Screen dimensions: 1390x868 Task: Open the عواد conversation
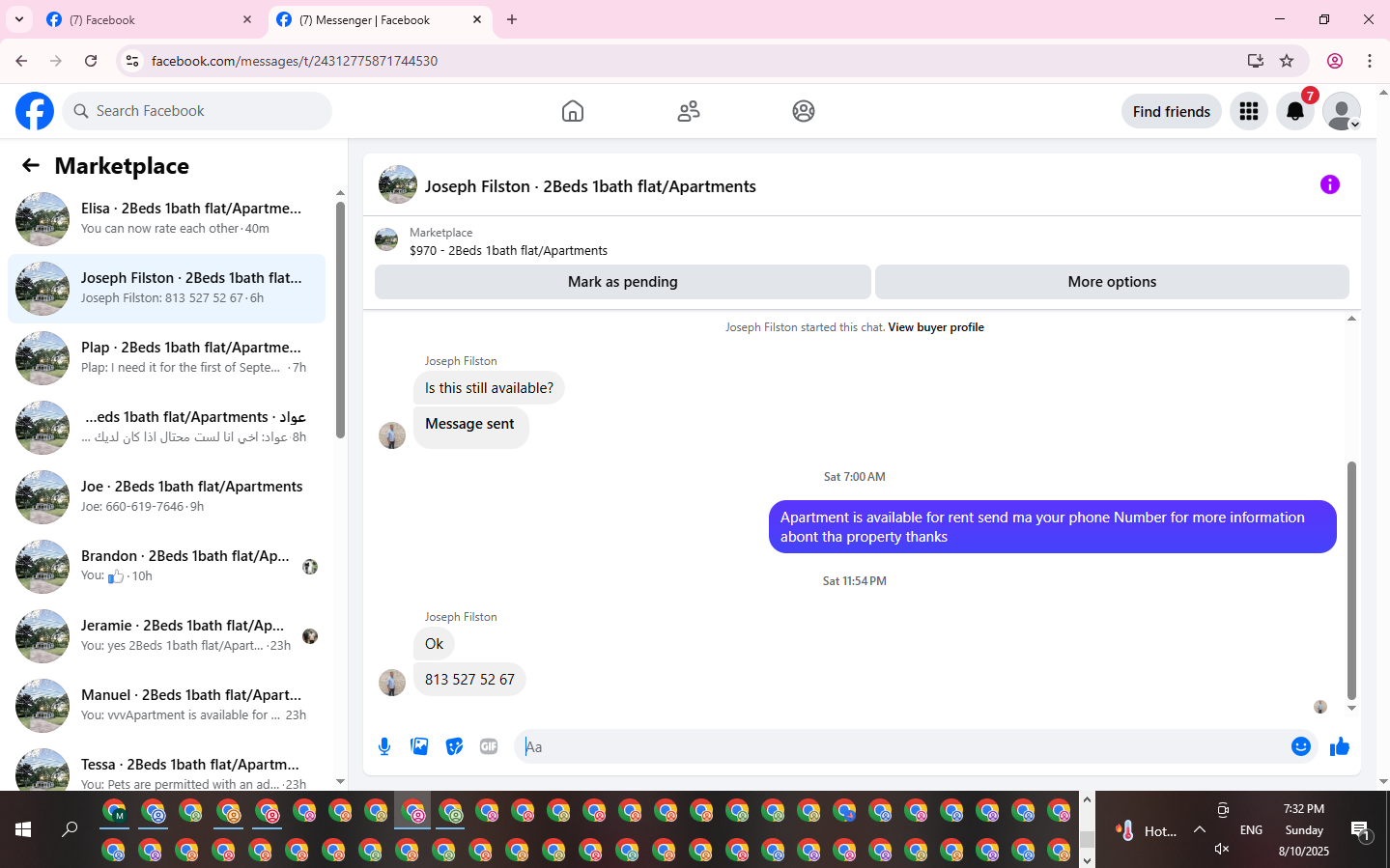pyautogui.click(x=166, y=428)
